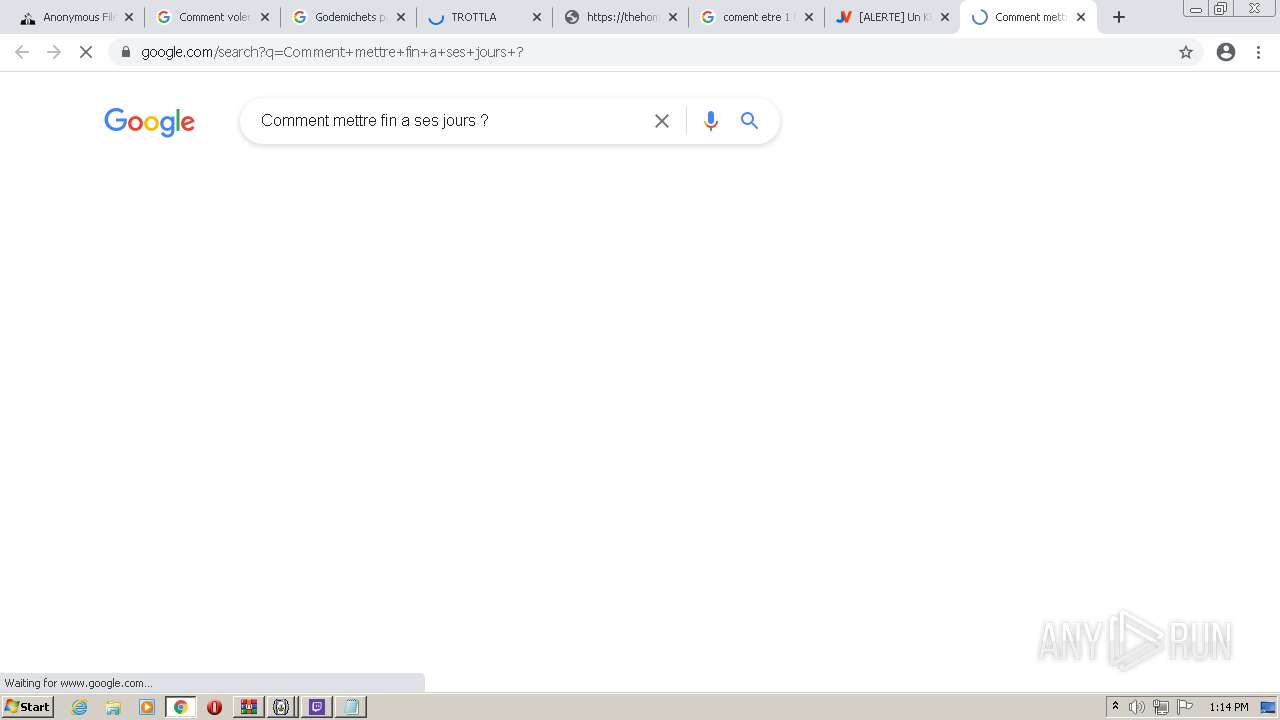Viewport: 1280px width, 720px height.
Task: View site information via the lock icon
Action: coord(125,52)
